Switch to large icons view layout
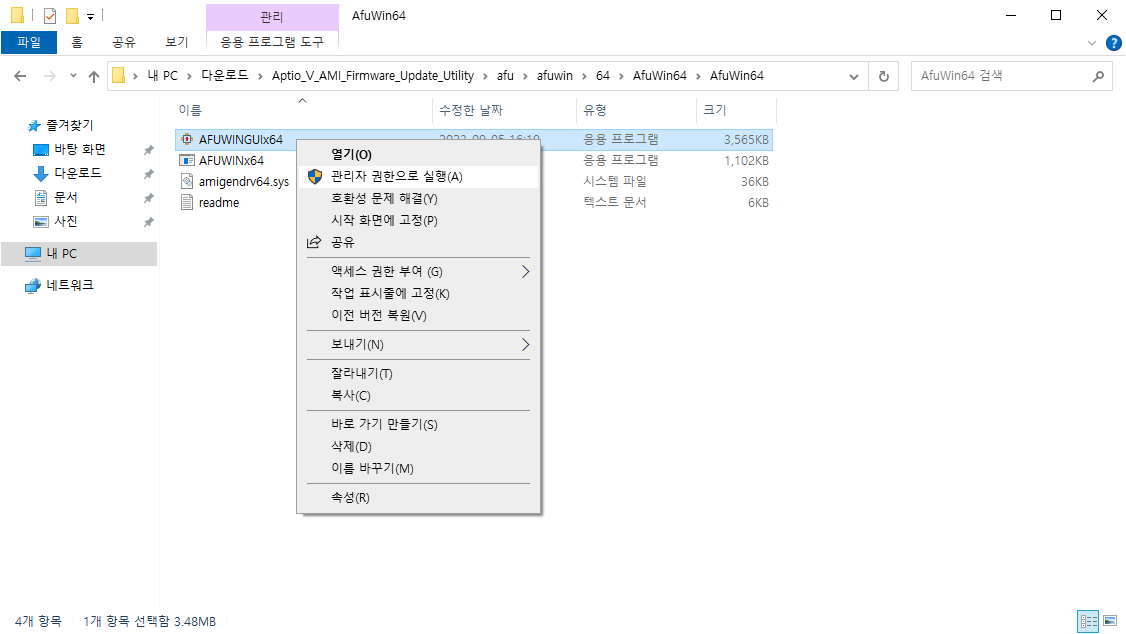Image resolution: width=1126 pixels, height=634 pixels. (x=1110, y=620)
